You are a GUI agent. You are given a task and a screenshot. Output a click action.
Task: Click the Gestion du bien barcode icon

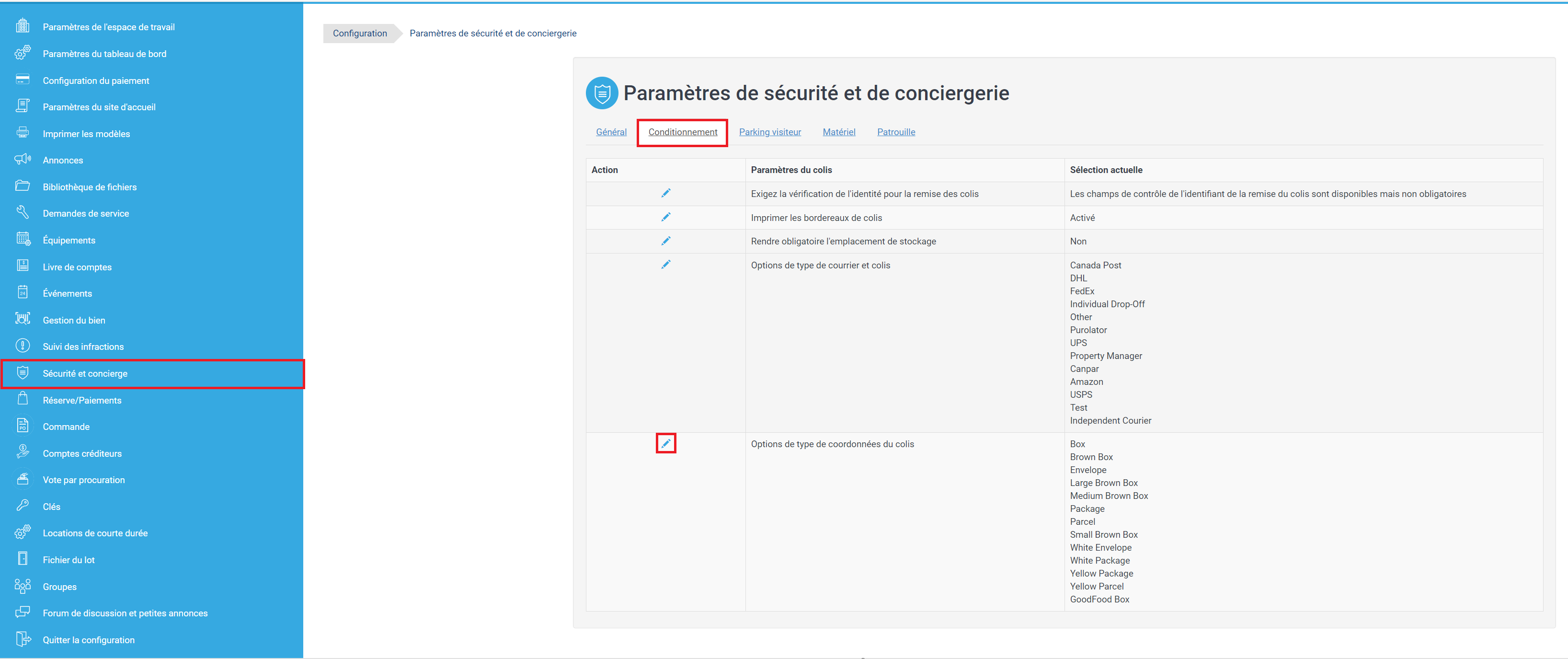point(23,319)
